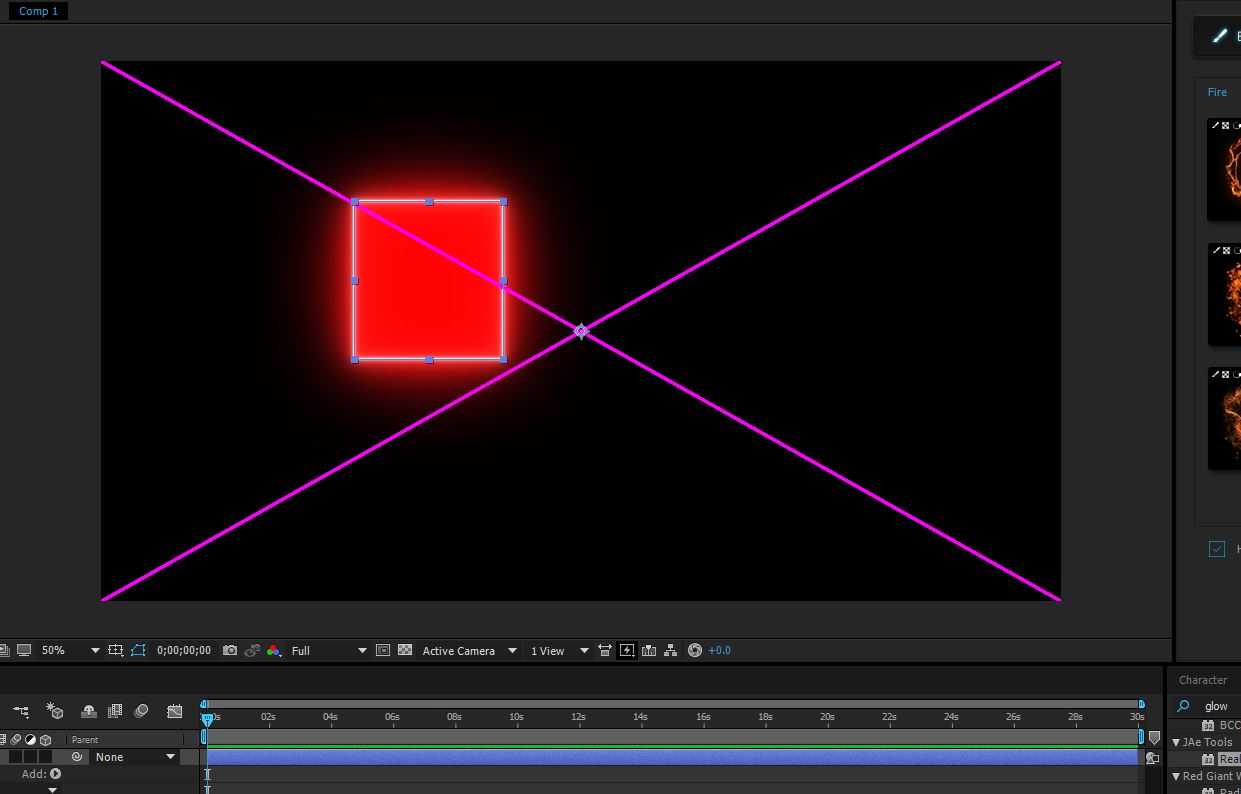
Task: Click the current time indicator playhead
Action: pyautogui.click(x=207, y=719)
